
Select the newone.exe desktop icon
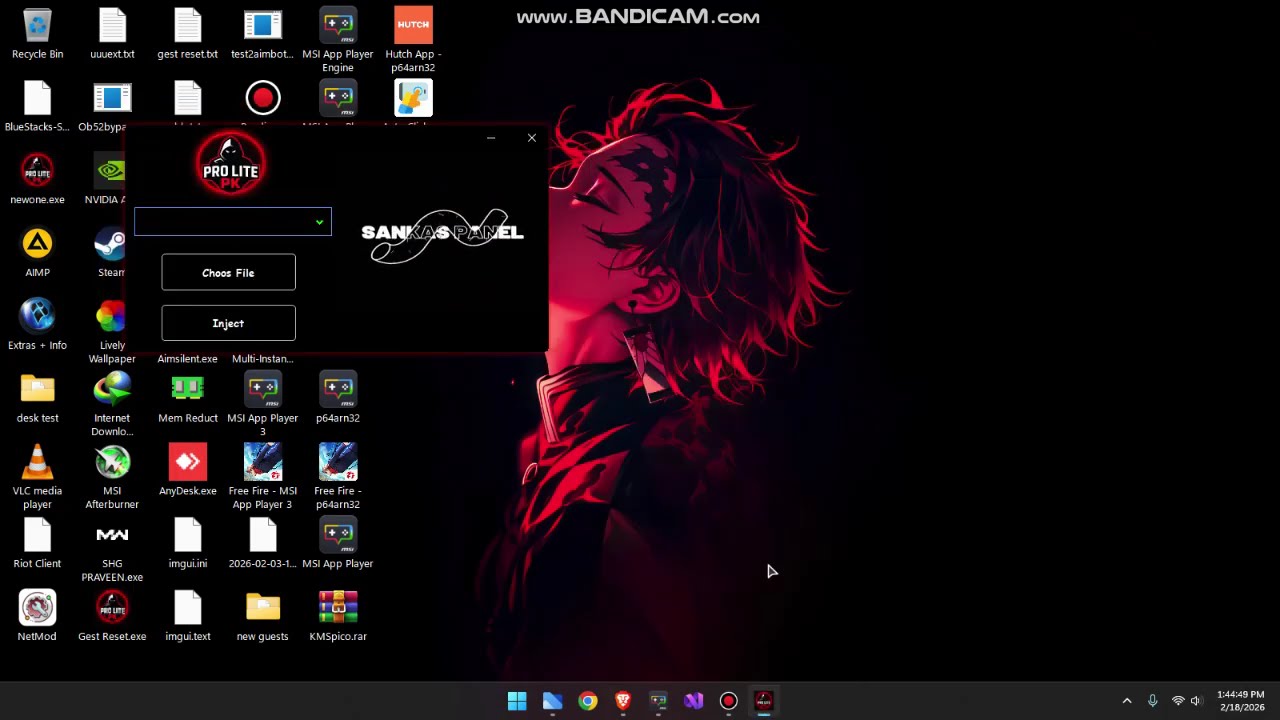point(37,179)
